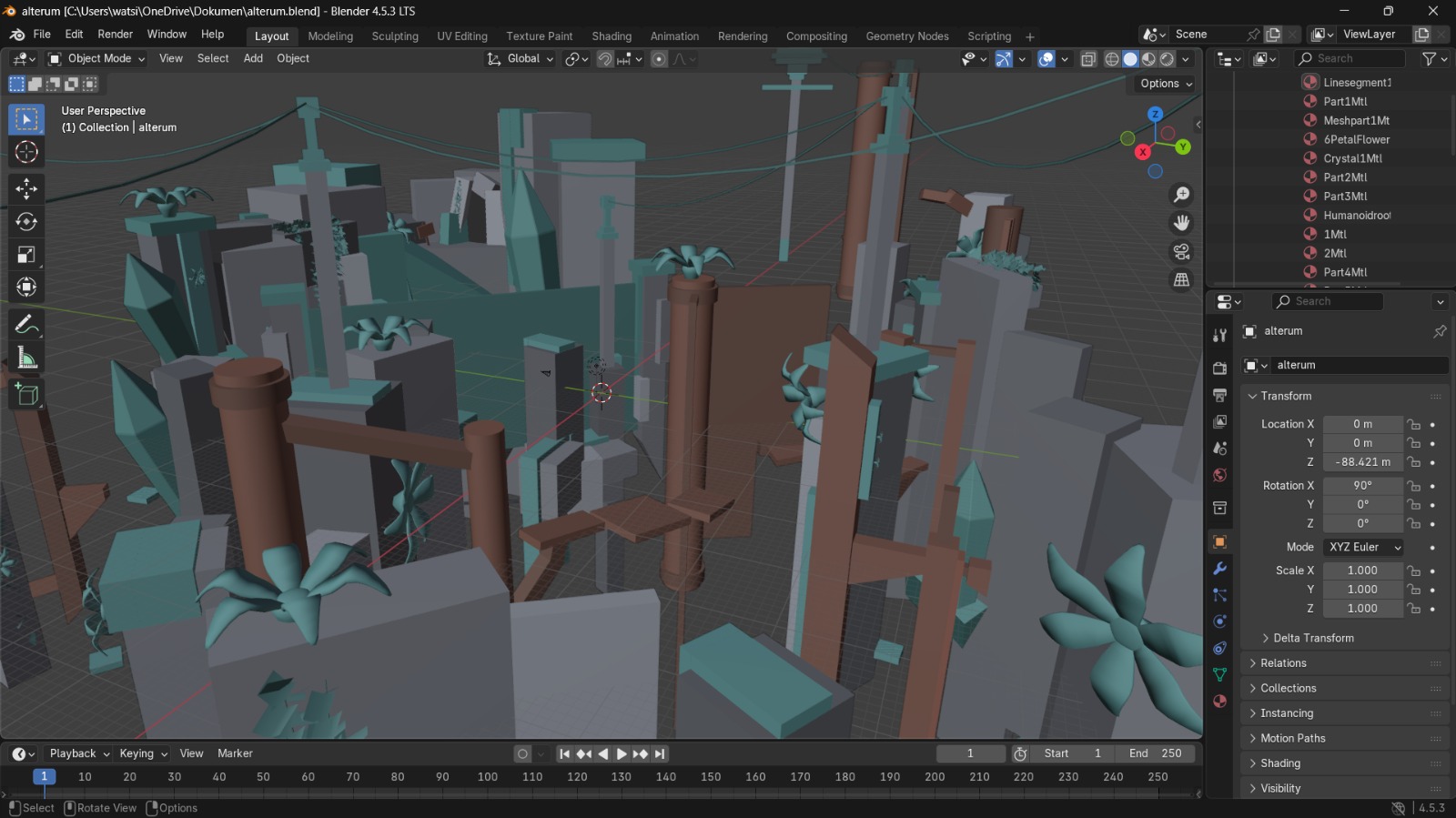This screenshot has height=818, width=1456.
Task: Toggle camera view in viewport
Action: [1182, 251]
